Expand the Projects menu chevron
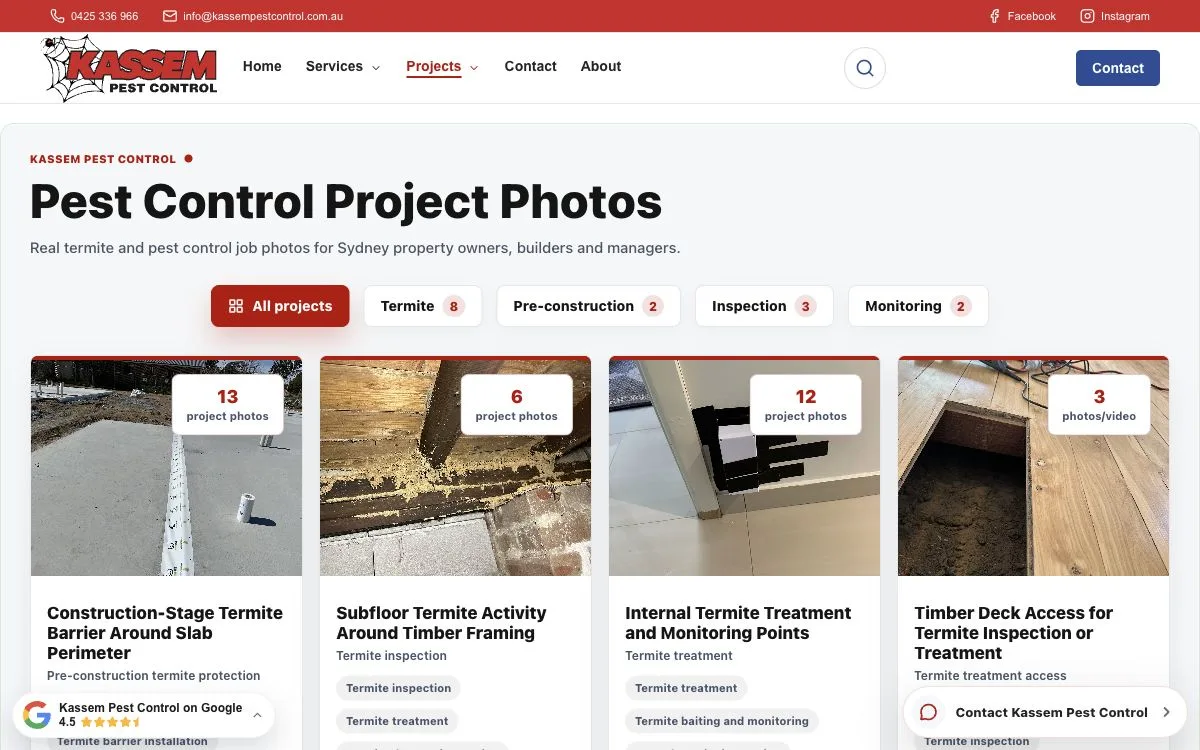 point(474,68)
